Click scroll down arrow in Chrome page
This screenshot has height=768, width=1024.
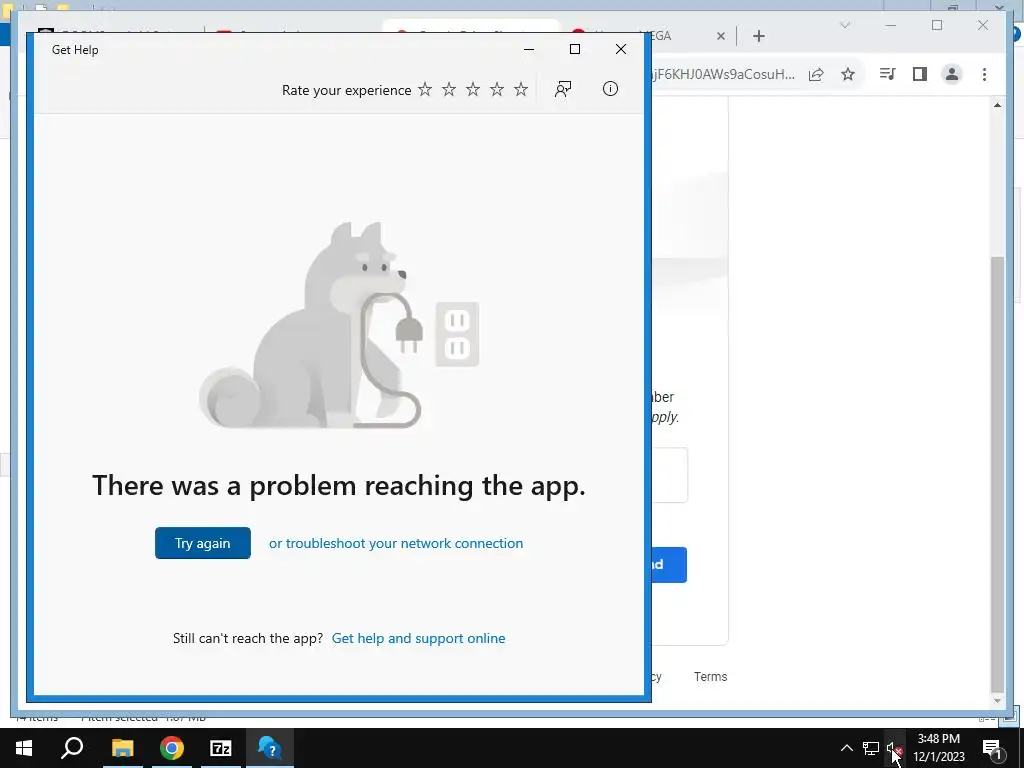[997, 701]
